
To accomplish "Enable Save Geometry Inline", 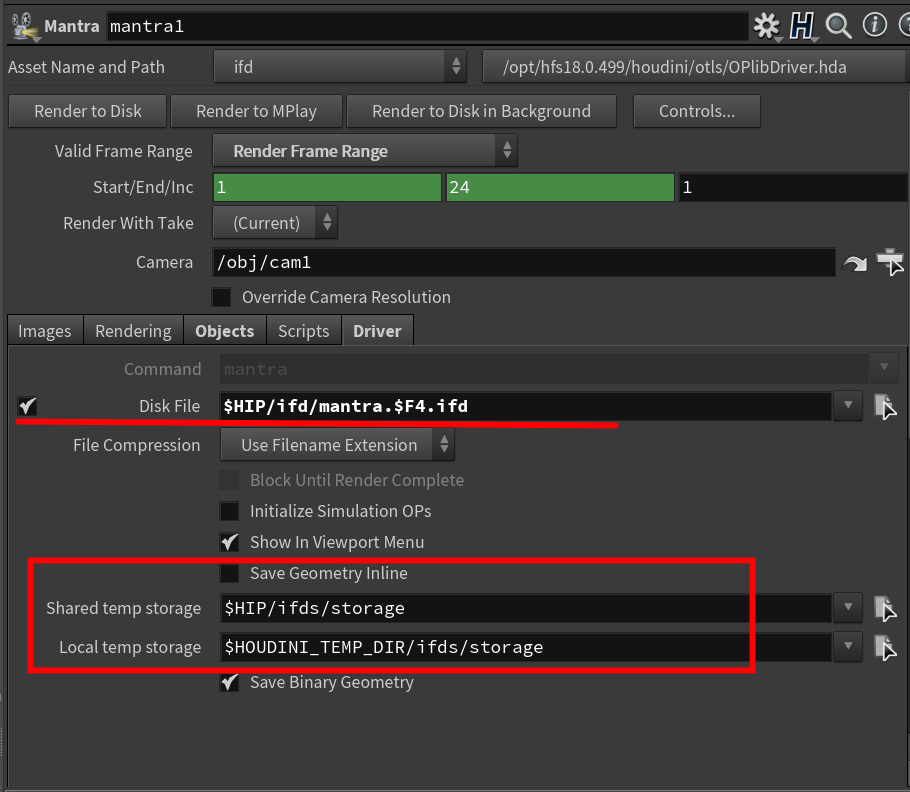I will tap(229, 573).
